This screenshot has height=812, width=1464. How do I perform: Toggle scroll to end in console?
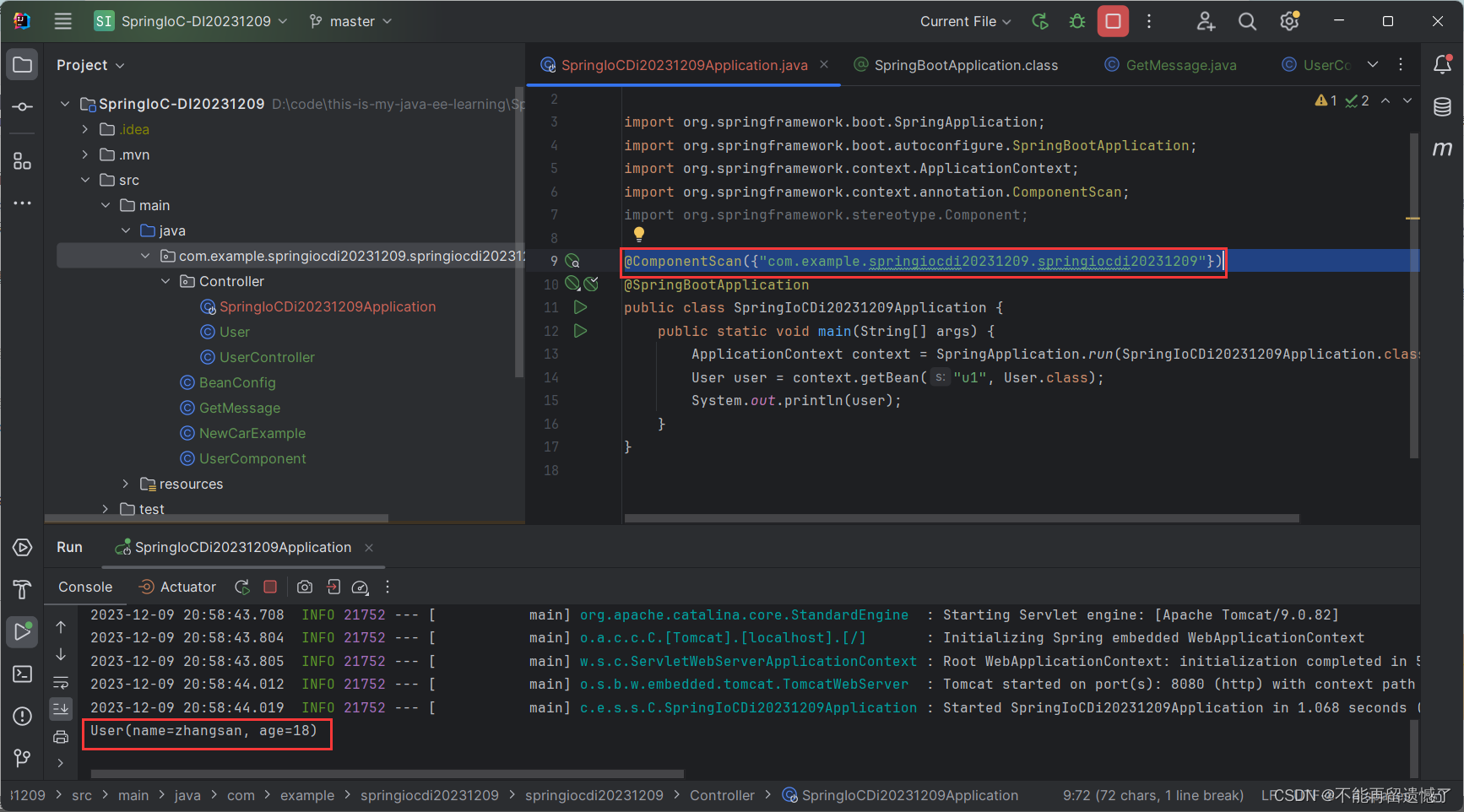[x=61, y=708]
